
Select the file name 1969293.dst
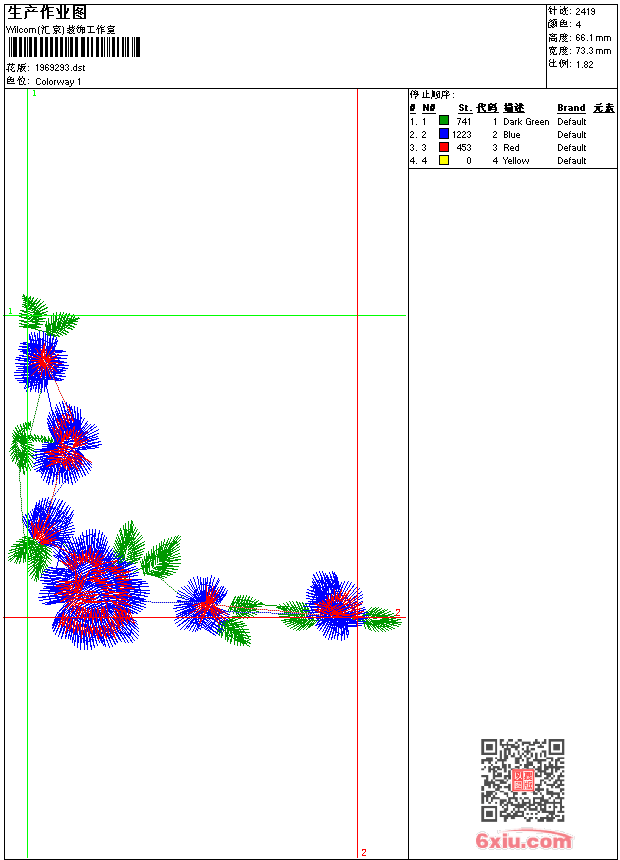click(x=60, y=68)
